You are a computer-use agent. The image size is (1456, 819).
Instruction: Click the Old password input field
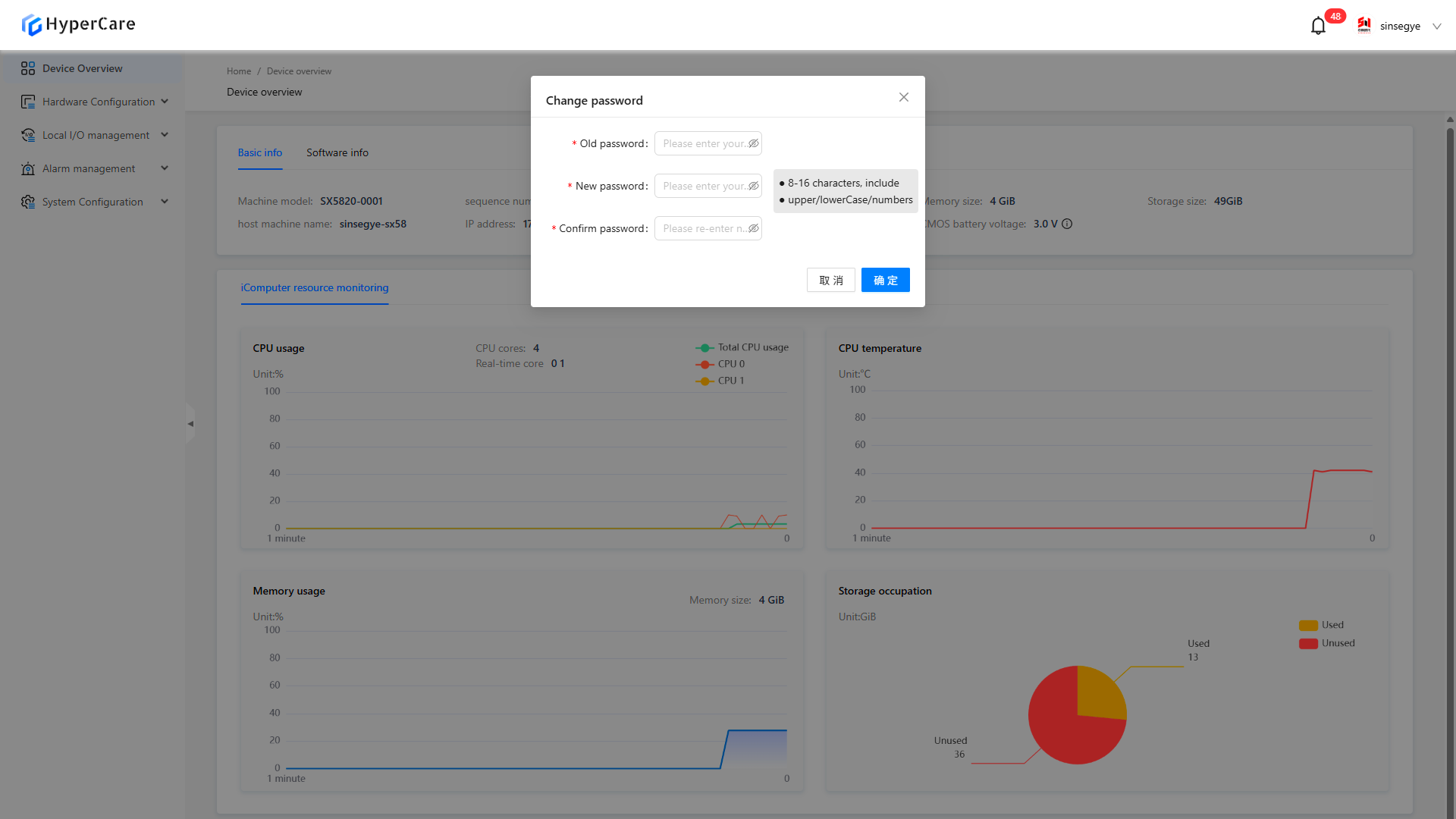[x=701, y=143]
